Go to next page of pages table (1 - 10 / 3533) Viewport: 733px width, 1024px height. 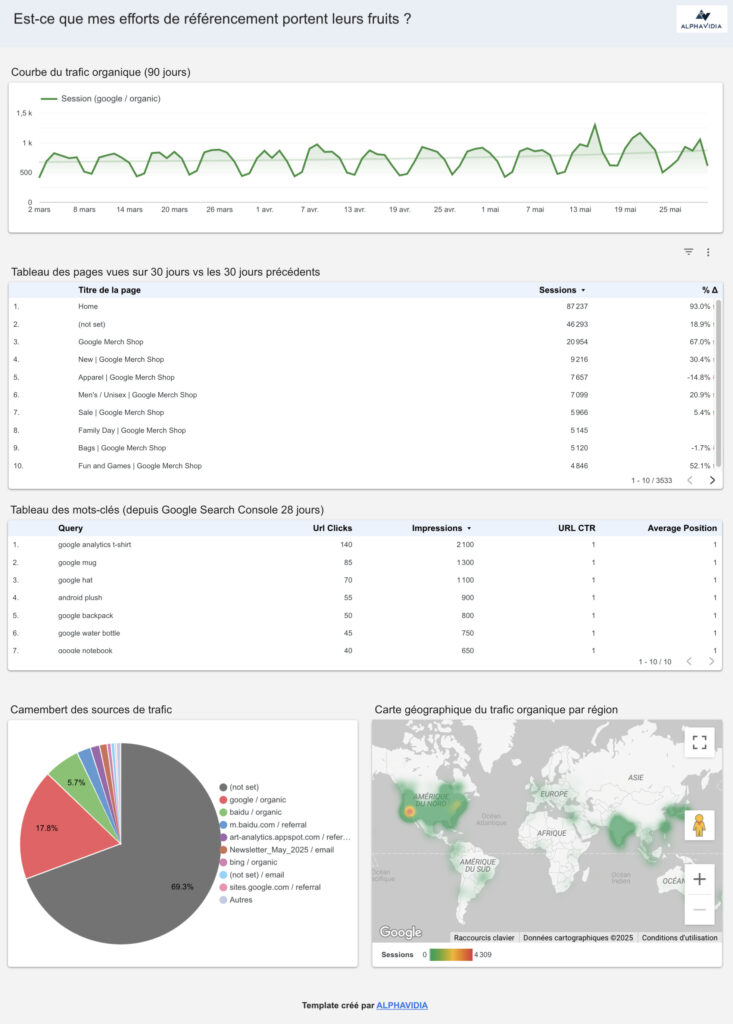[711, 480]
